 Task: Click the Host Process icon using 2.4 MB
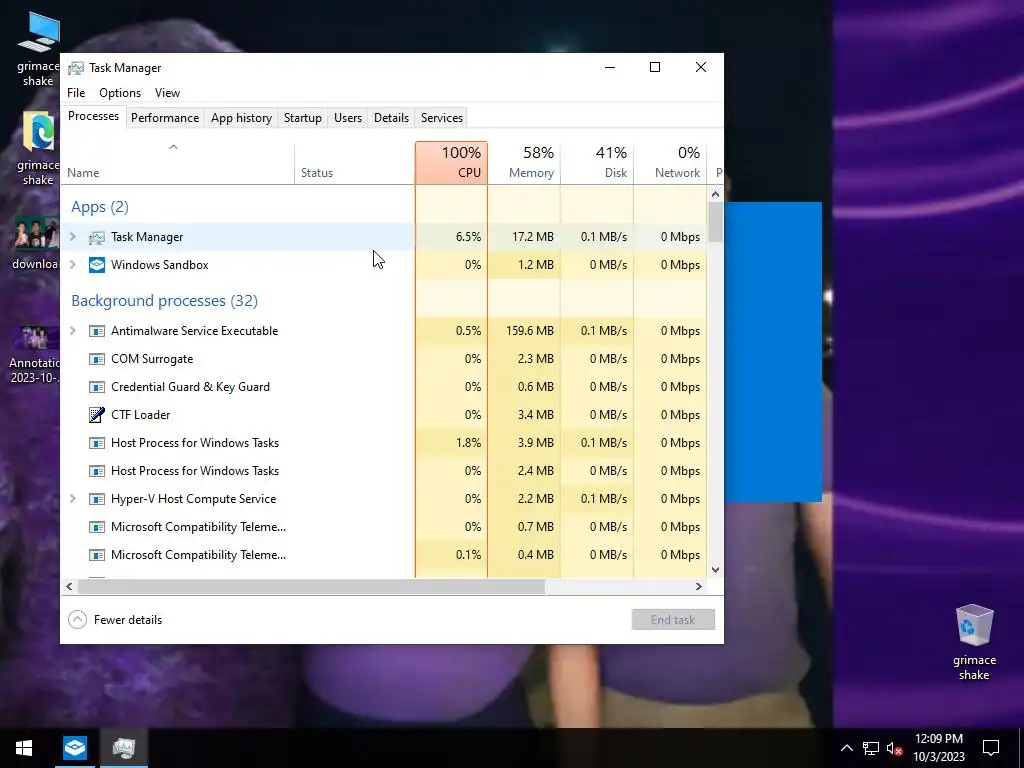coord(97,471)
